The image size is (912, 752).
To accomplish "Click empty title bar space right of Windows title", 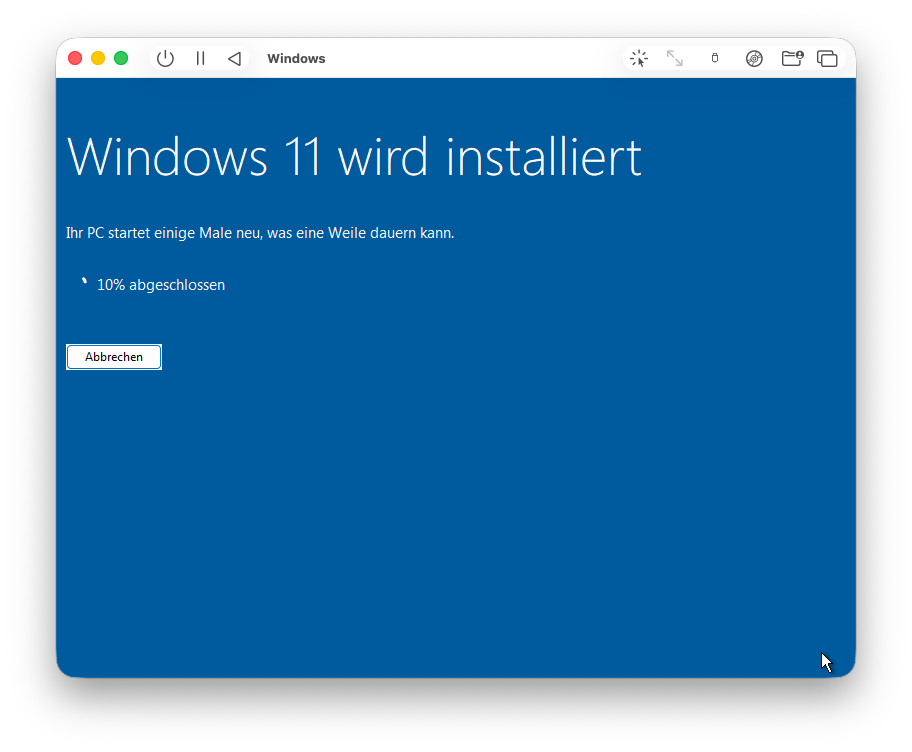I will point(470,59).
